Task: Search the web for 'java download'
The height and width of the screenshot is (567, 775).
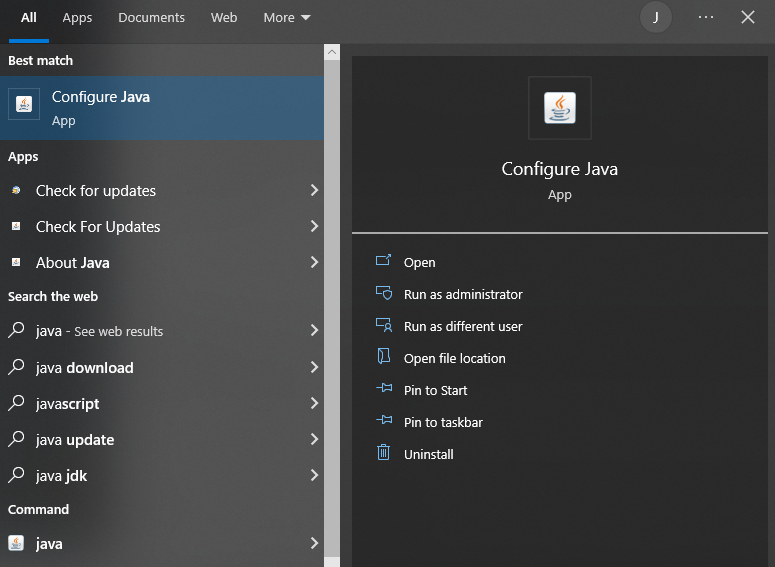Action: pyautogui.click(x=162, y=367)
